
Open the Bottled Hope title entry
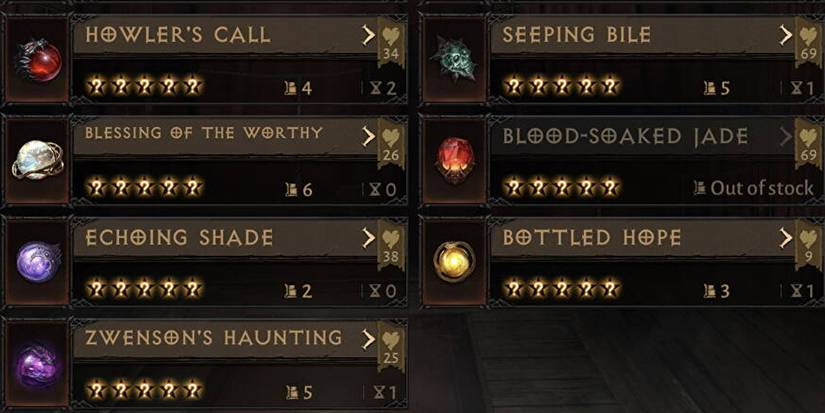tap(643, 238)
